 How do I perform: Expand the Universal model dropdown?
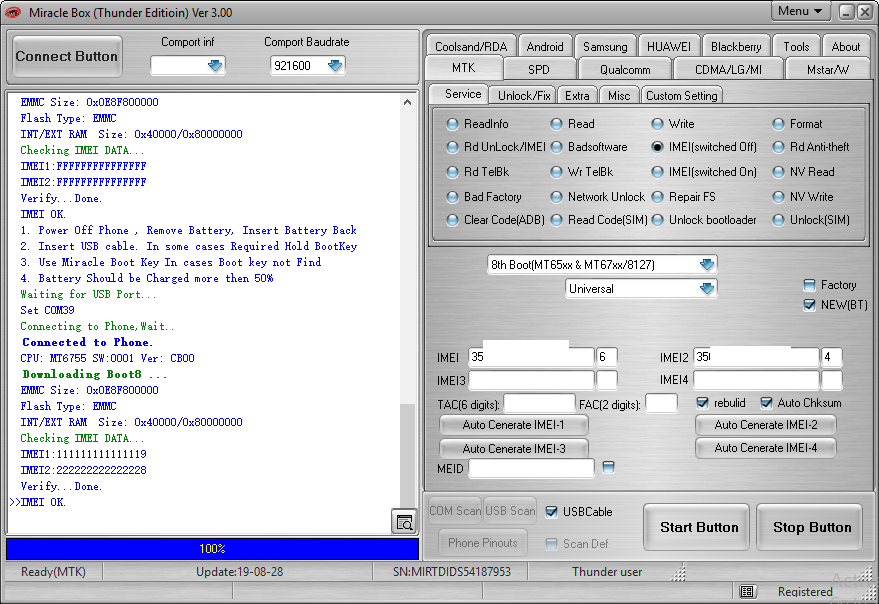pos(707,289)
